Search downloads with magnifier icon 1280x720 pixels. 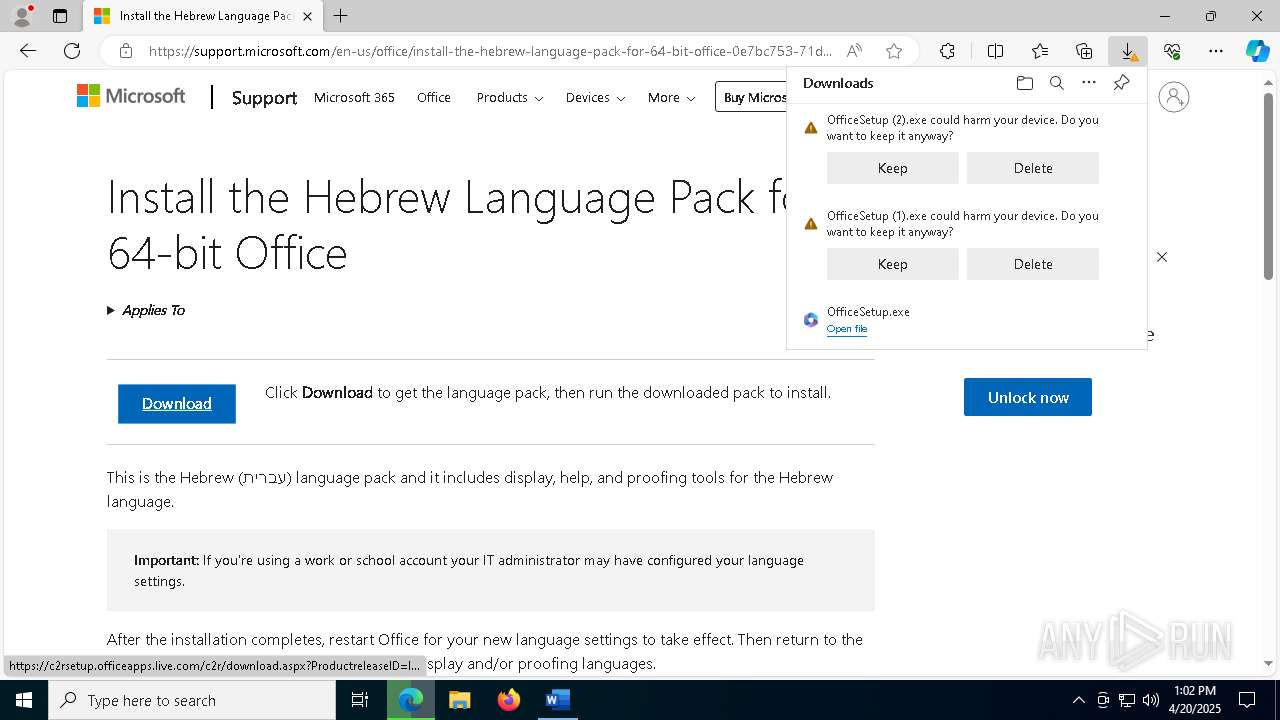[x=1057, y=83]
